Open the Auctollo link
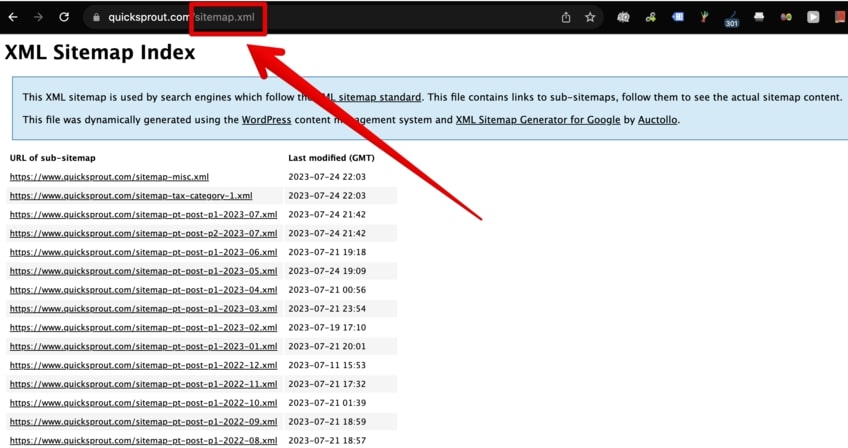 point(657,120)
